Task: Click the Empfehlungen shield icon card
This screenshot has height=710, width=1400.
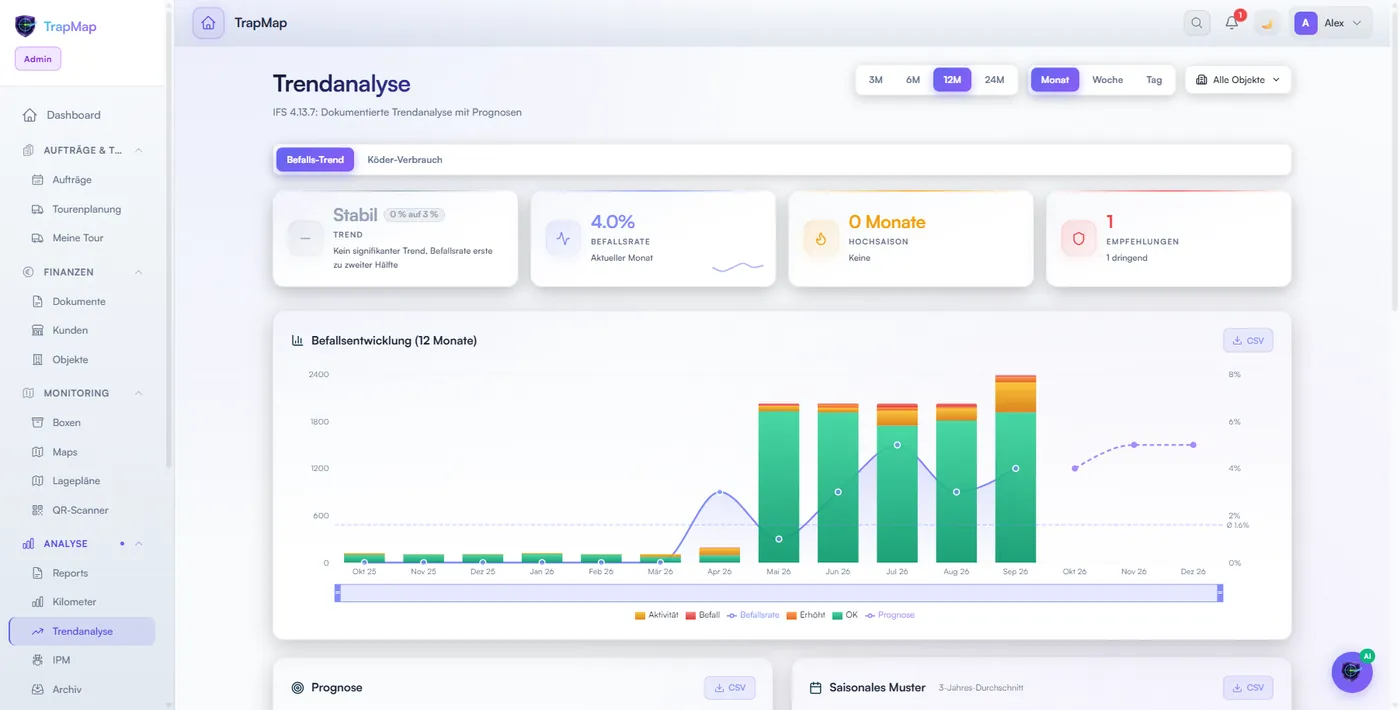Action: click(1078, 239)
